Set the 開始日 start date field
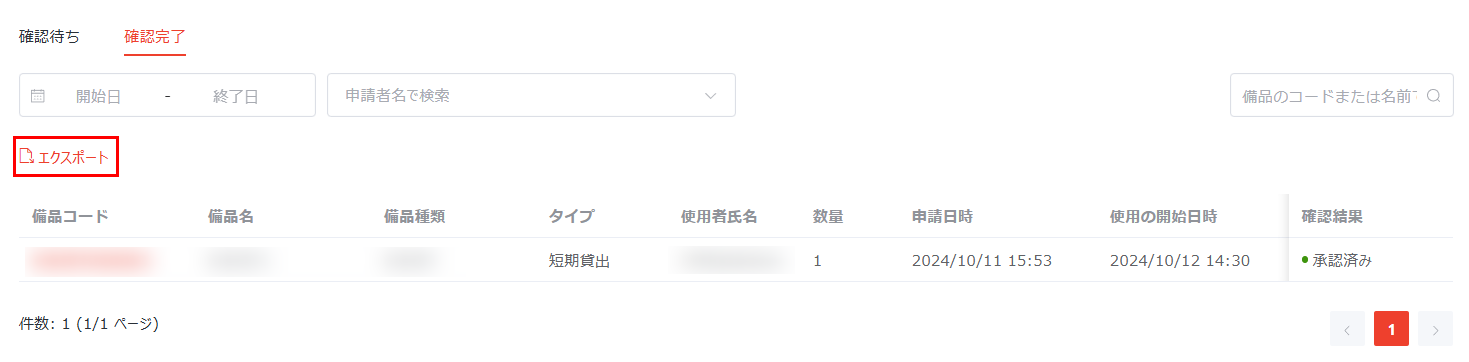1469x362 pixels. (98, 96)
